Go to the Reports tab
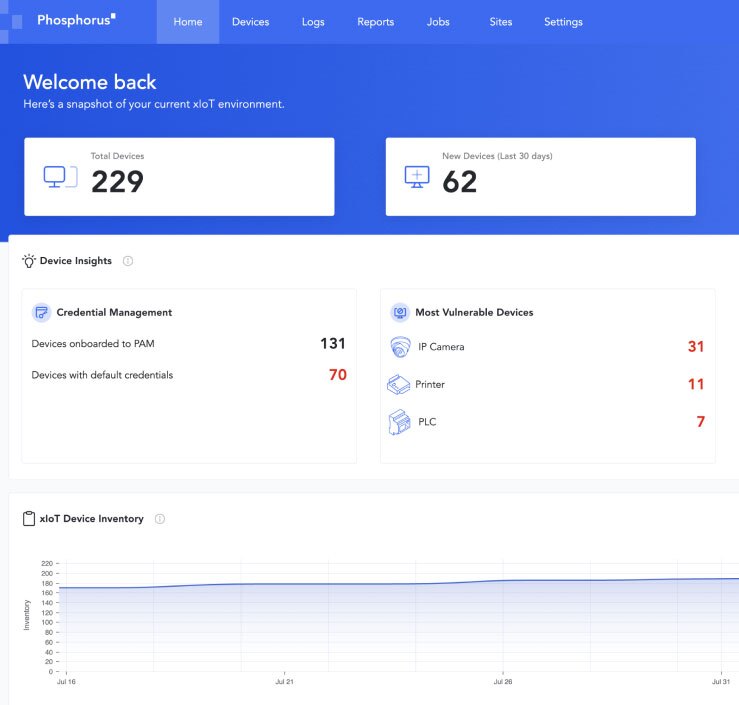Viewport: 739px width, 705px height. pyautogui.click(x=375, y=22)
